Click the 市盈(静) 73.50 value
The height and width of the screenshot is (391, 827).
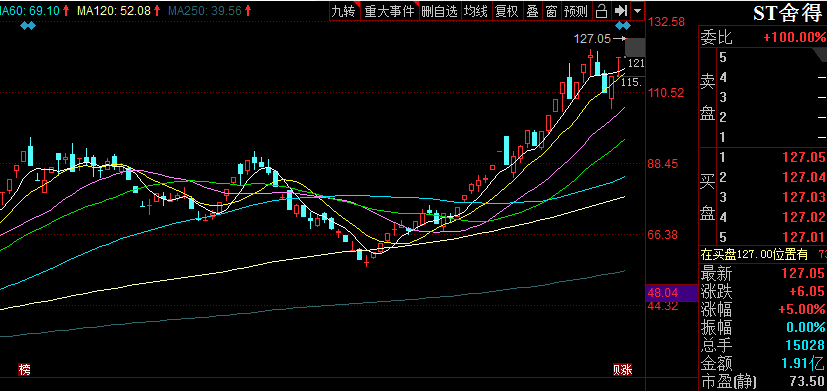coord(807,381)
